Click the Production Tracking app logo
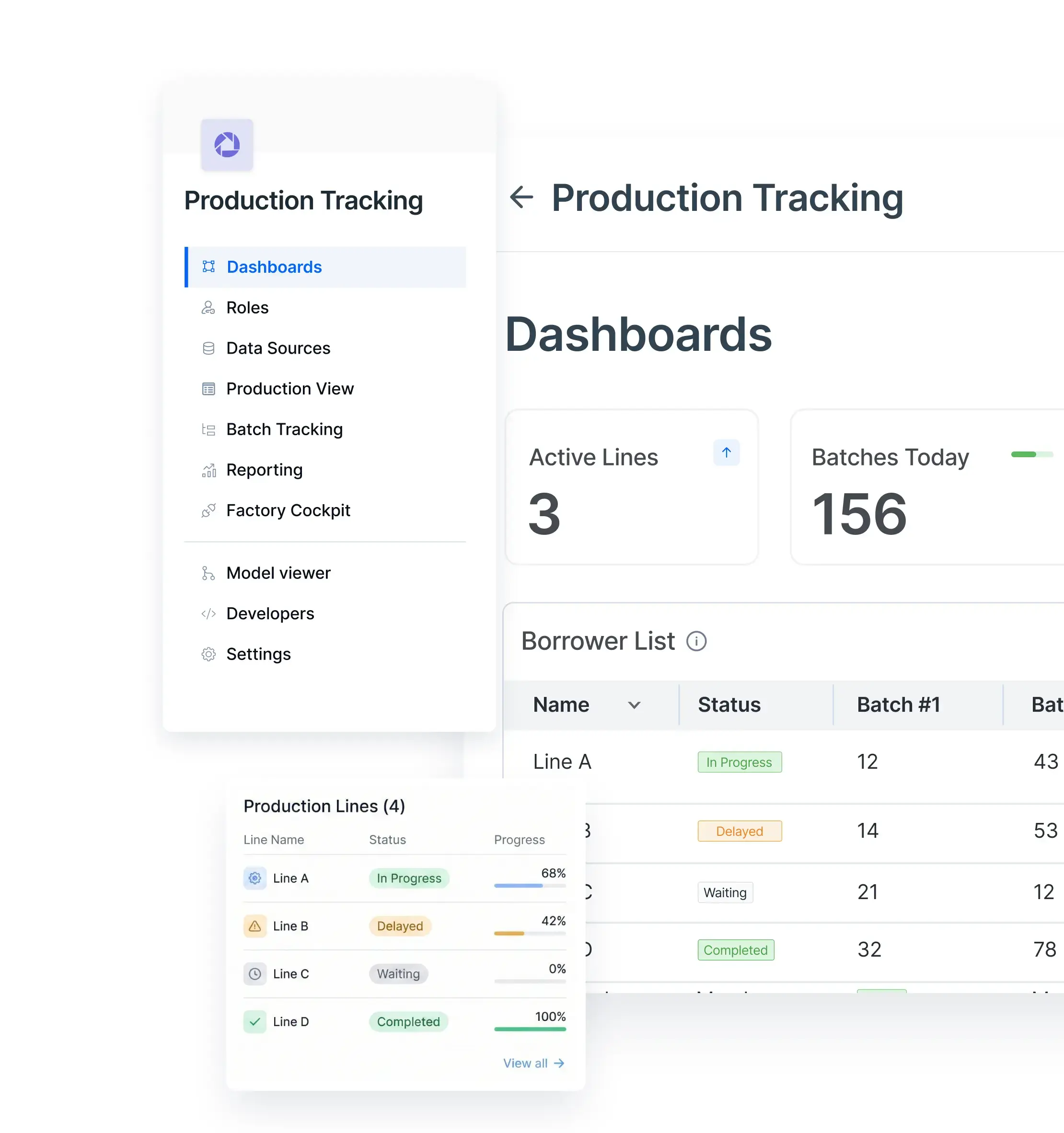 [227, 145]
